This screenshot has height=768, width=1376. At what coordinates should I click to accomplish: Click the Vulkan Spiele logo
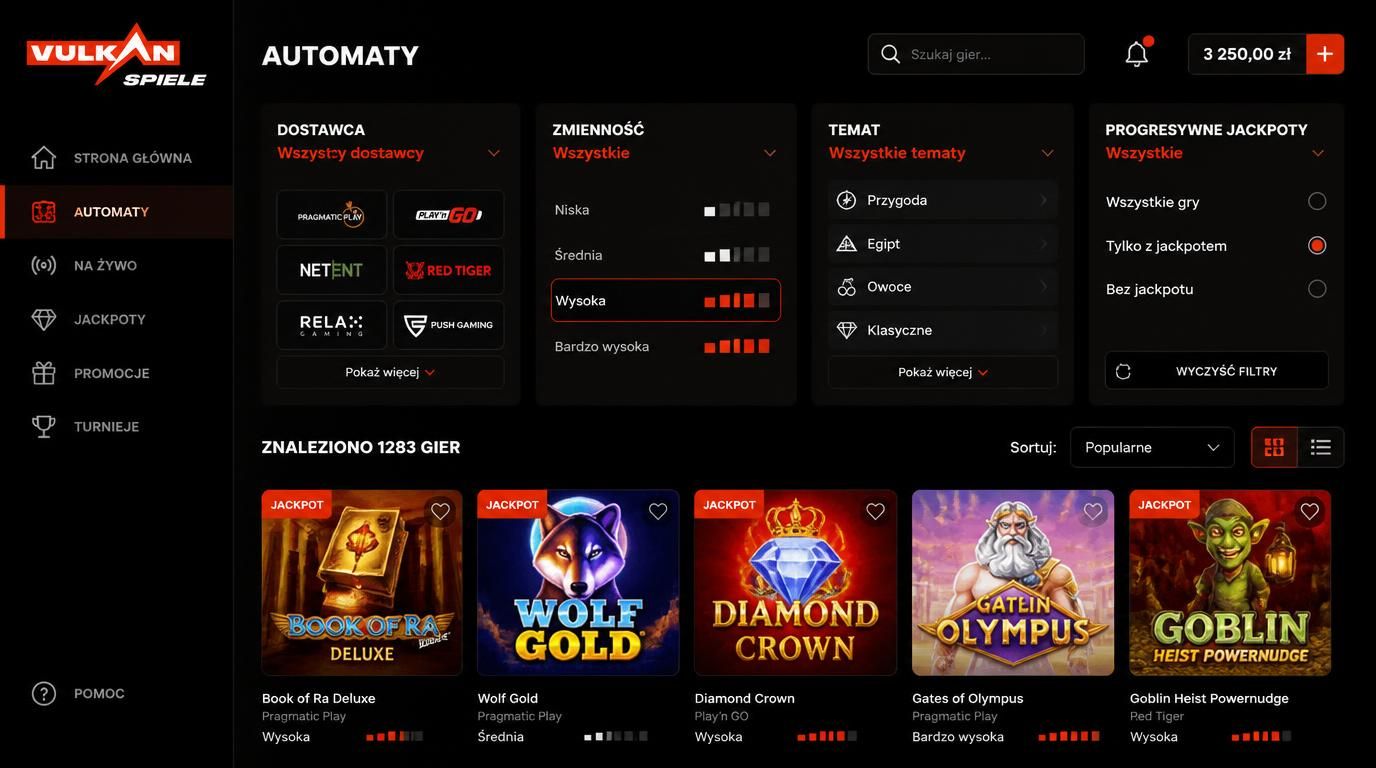tap(116, 56)
